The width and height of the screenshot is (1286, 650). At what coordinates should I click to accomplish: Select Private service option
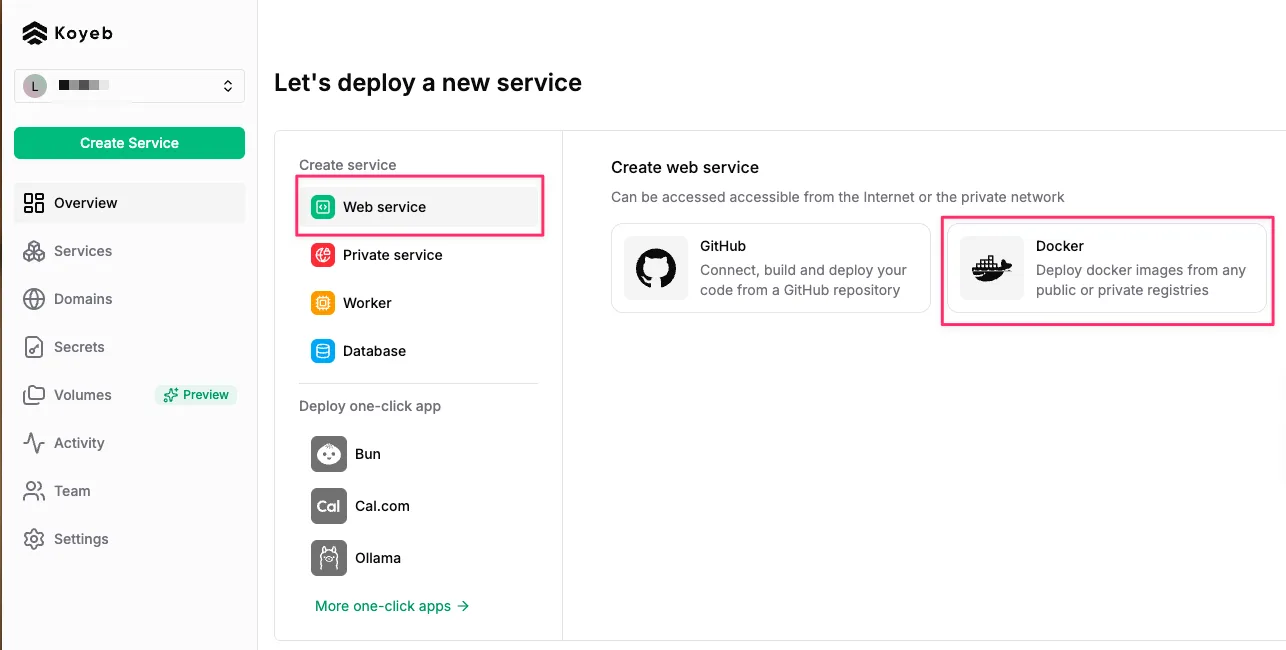[x=419, y=255]
